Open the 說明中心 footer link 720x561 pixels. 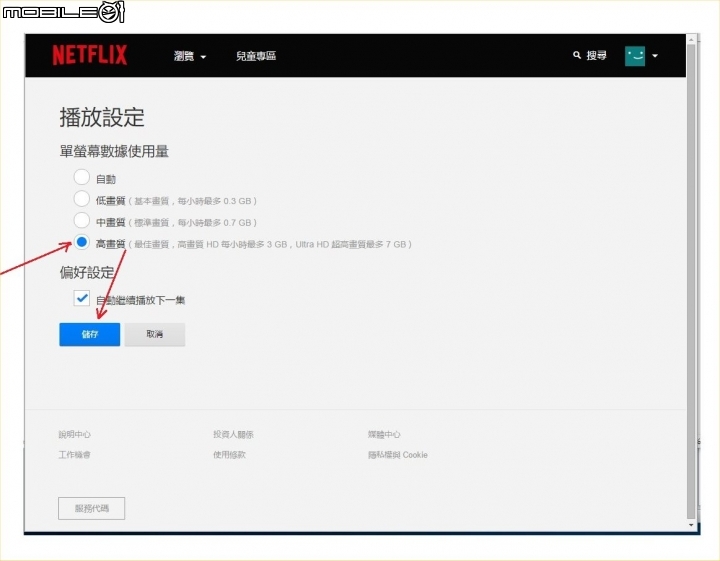coord(74,434)
